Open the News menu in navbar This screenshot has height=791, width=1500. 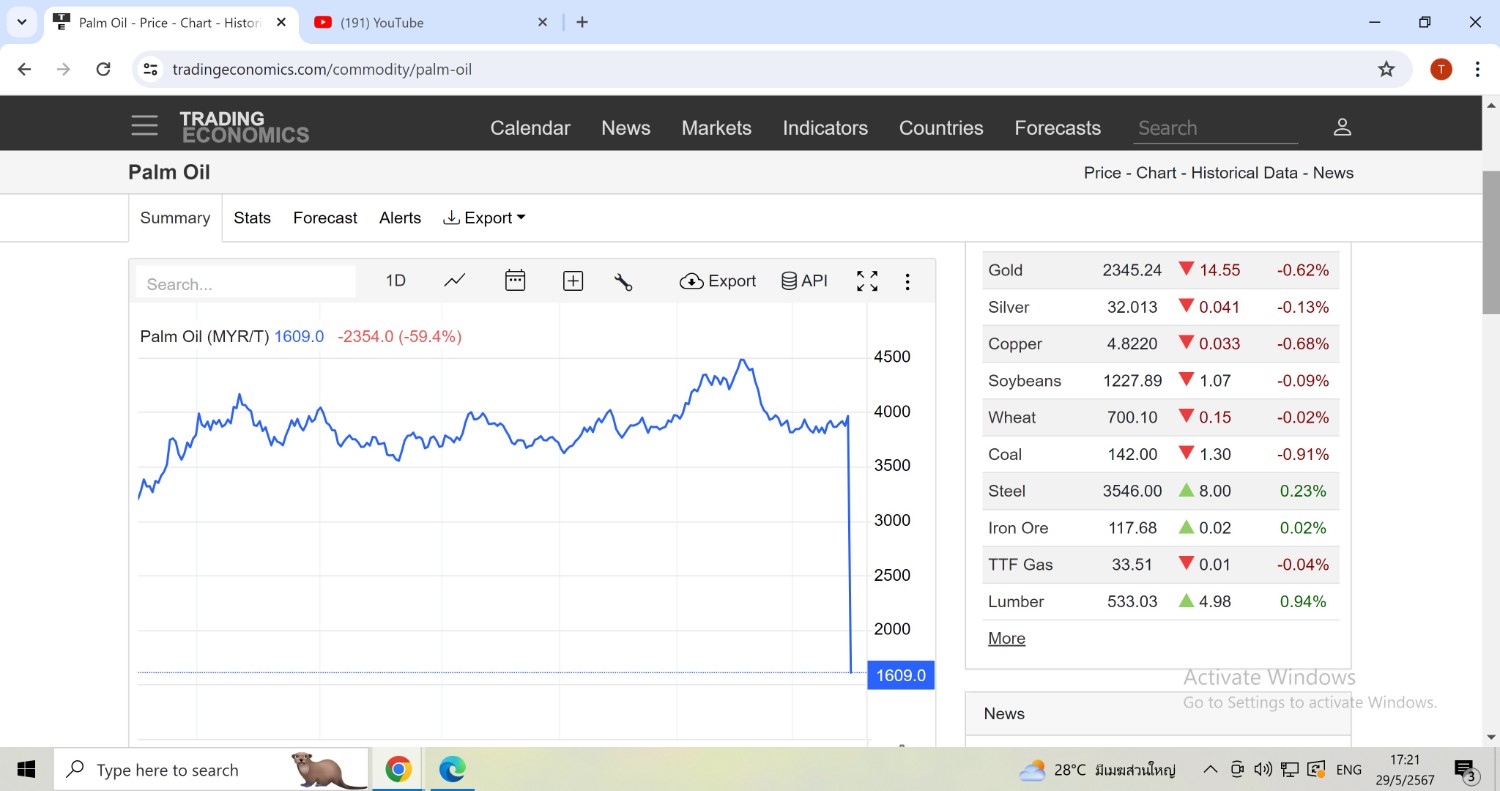tap(626, 128)
